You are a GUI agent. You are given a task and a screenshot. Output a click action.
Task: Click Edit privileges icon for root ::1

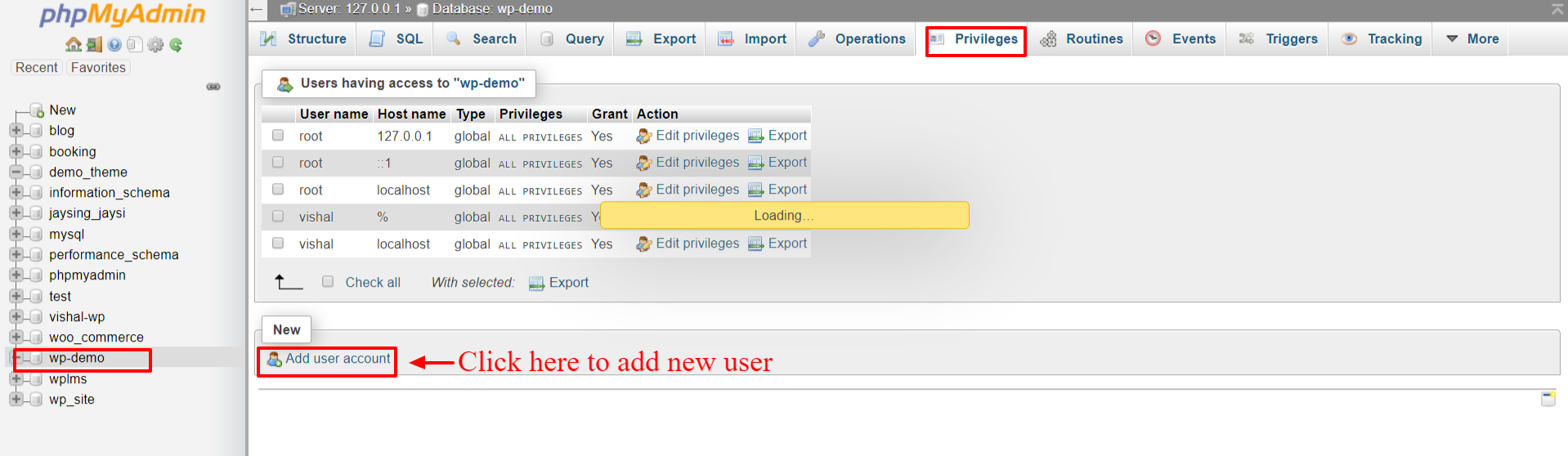[x=644, y=163]
